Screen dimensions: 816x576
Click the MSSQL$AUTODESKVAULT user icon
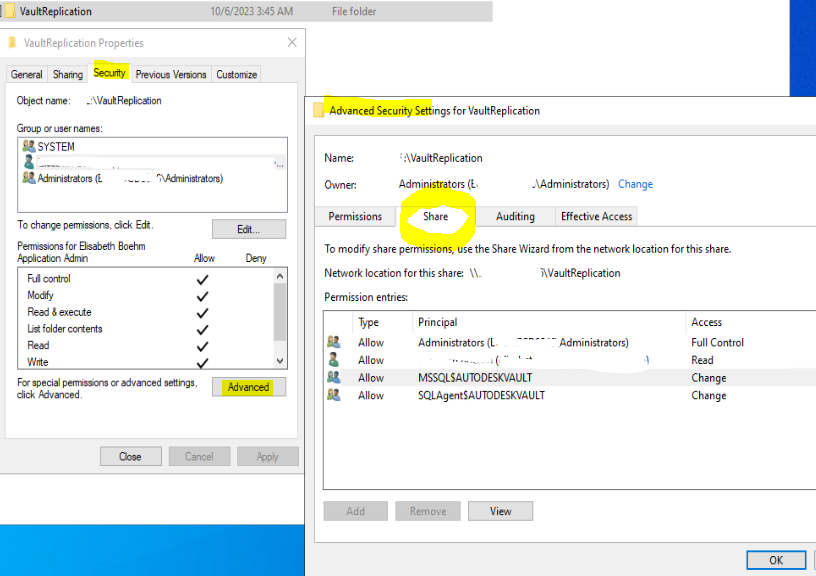tap(334, 378)
